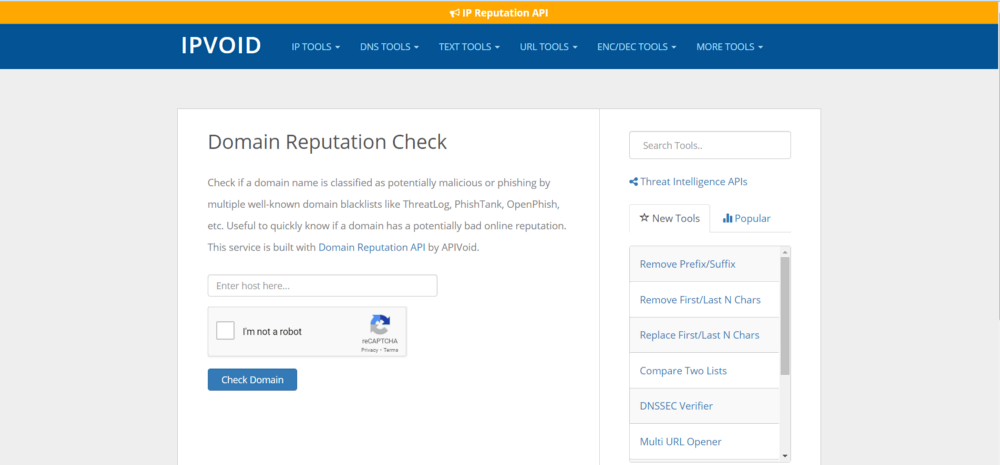Switch to the Popular tab

point(747,218)
